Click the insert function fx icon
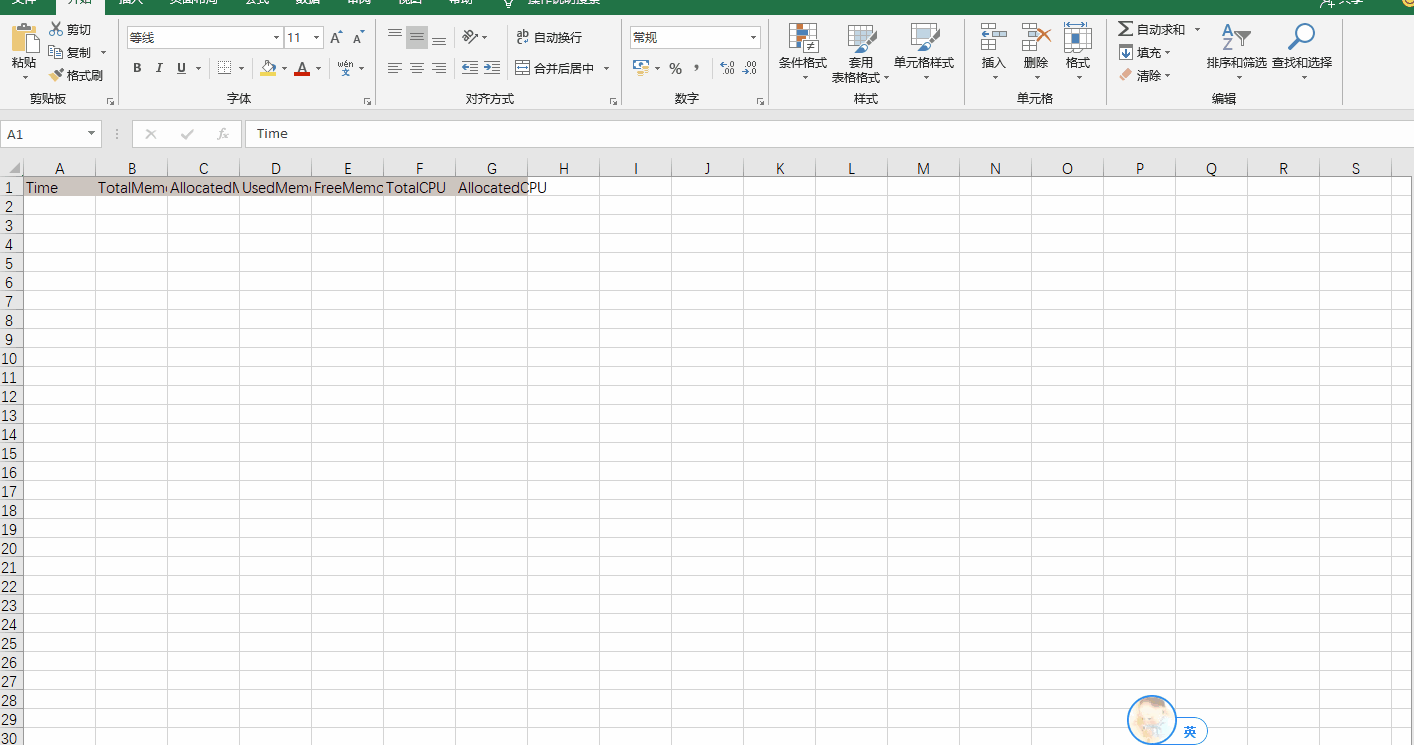The image size is (1414, 745). (223, 134)
